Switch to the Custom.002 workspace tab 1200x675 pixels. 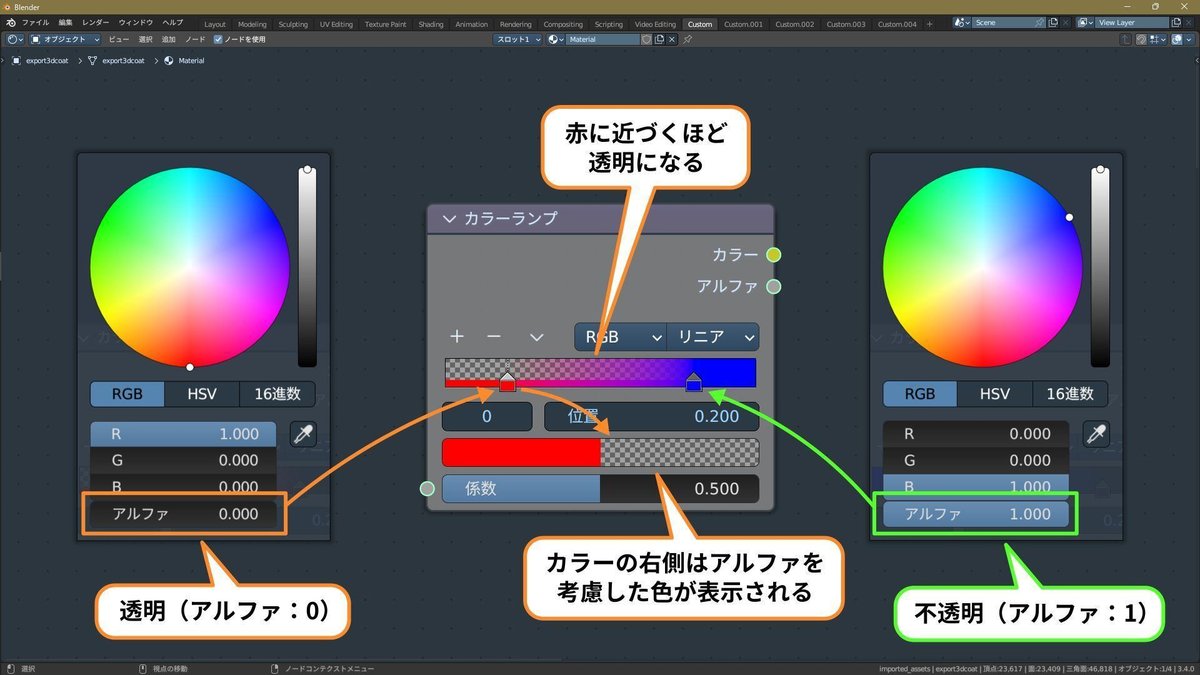click(x=794, y=23)
